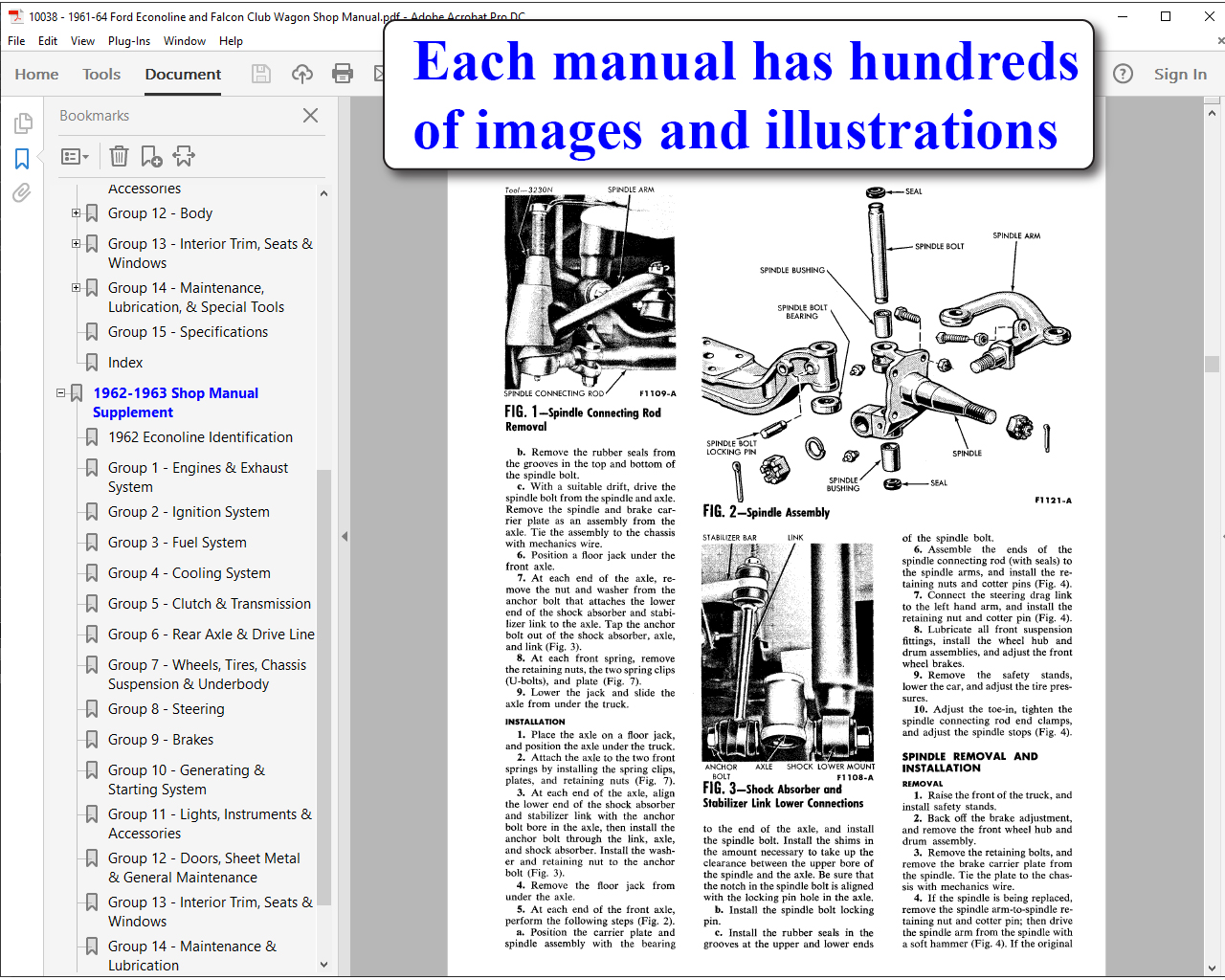This screenshot has width=1225, height=980.
Task: Click the bookmarks panel scrollbar thumb
Action: point(323,687)
